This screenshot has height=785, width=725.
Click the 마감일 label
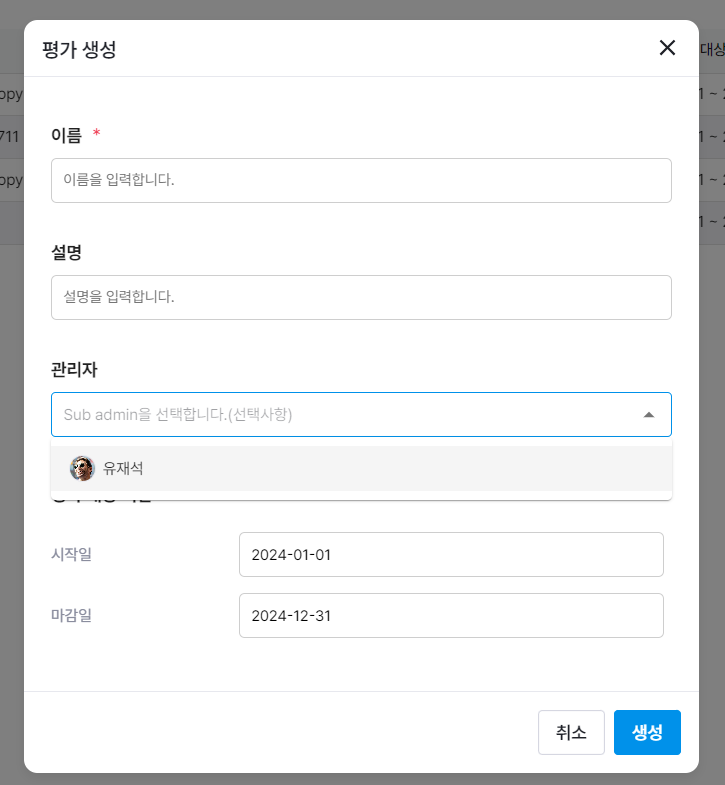click(71, 615)
